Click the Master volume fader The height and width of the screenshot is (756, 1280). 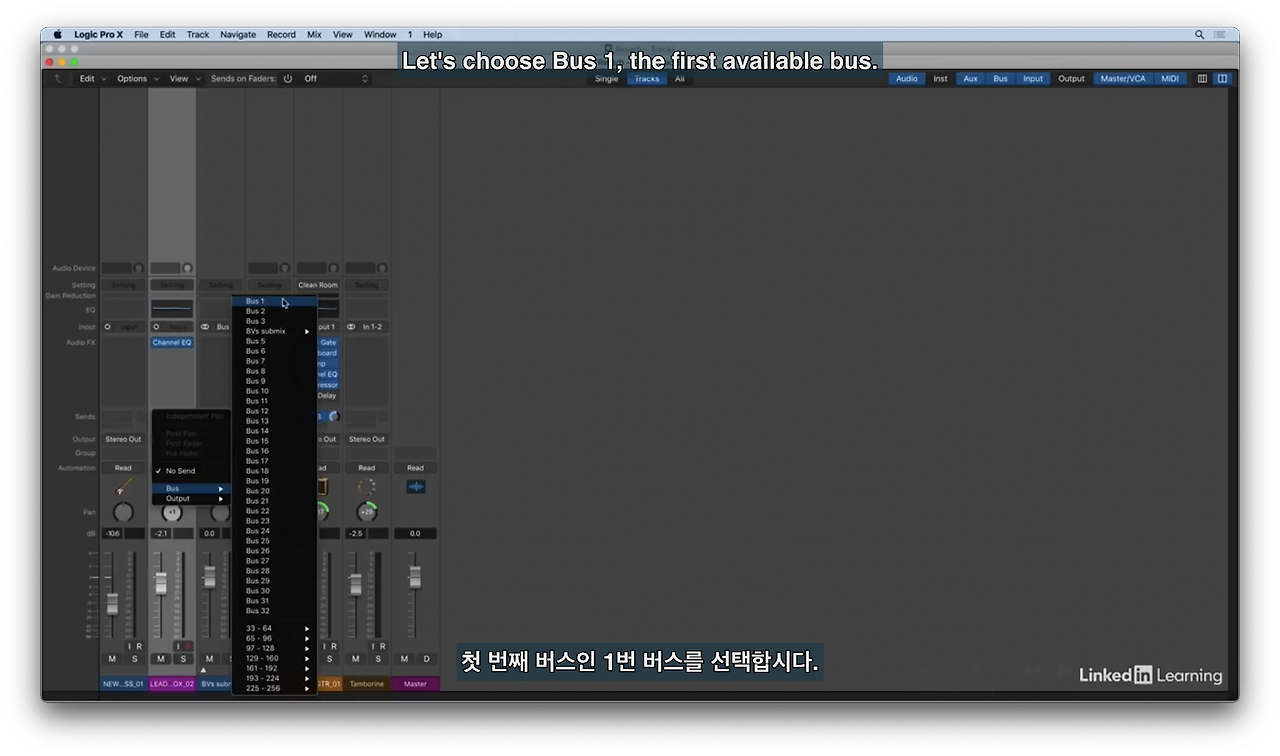click(414, 578)
